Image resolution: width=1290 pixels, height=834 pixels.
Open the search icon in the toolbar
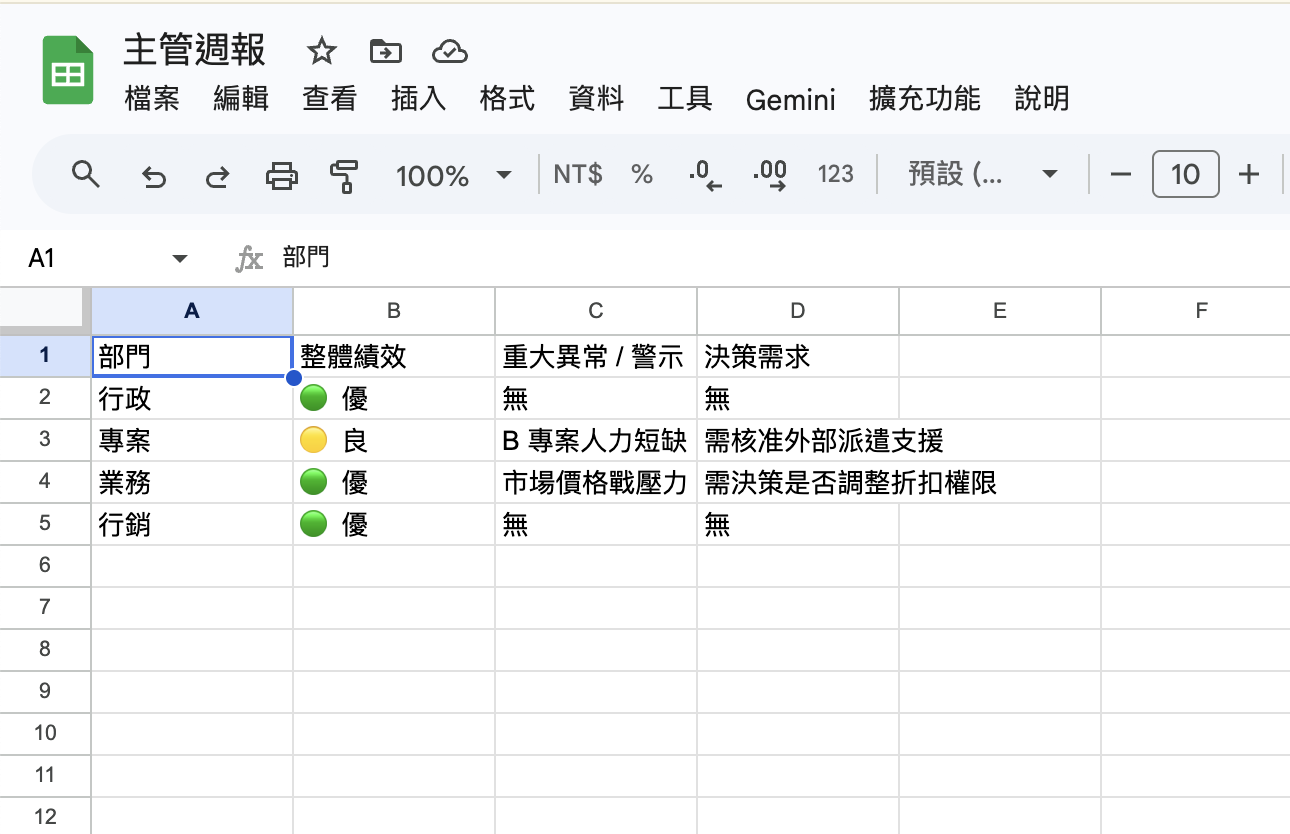click(x=86, y=174)
